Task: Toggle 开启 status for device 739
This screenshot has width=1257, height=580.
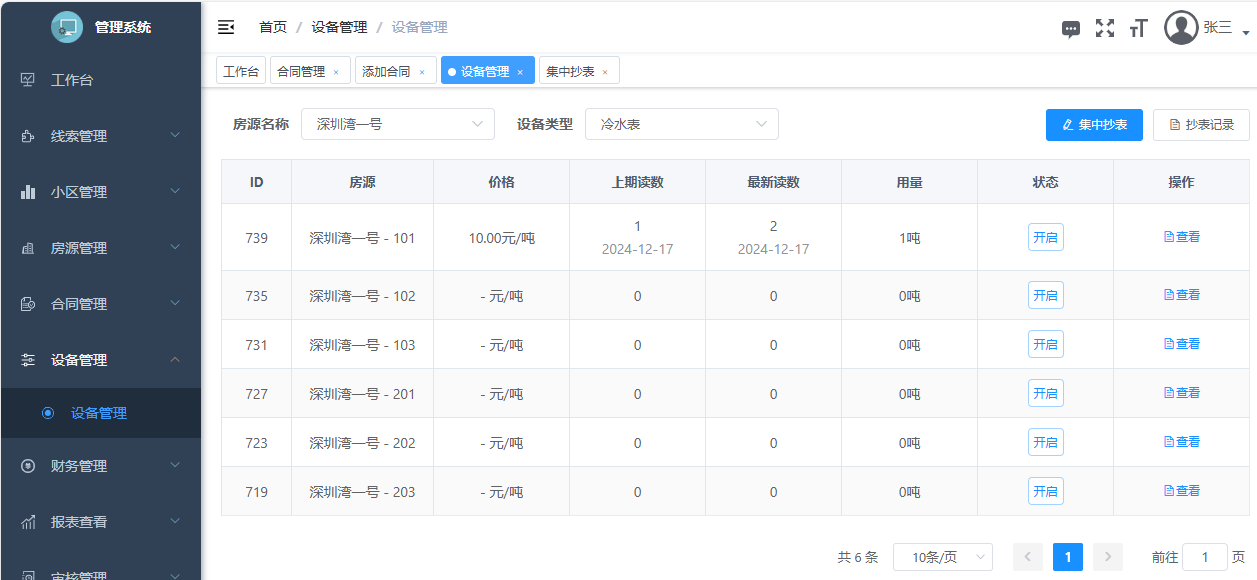Action: 1045,238
